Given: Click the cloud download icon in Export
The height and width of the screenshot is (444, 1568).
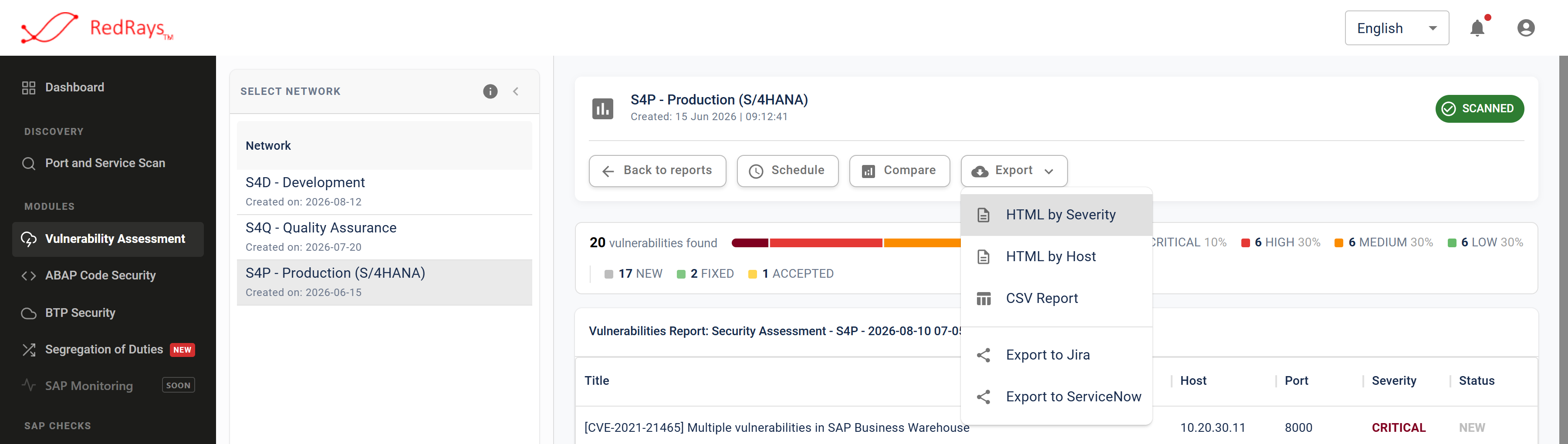Looking at the screenshot, I should [980, 172].
